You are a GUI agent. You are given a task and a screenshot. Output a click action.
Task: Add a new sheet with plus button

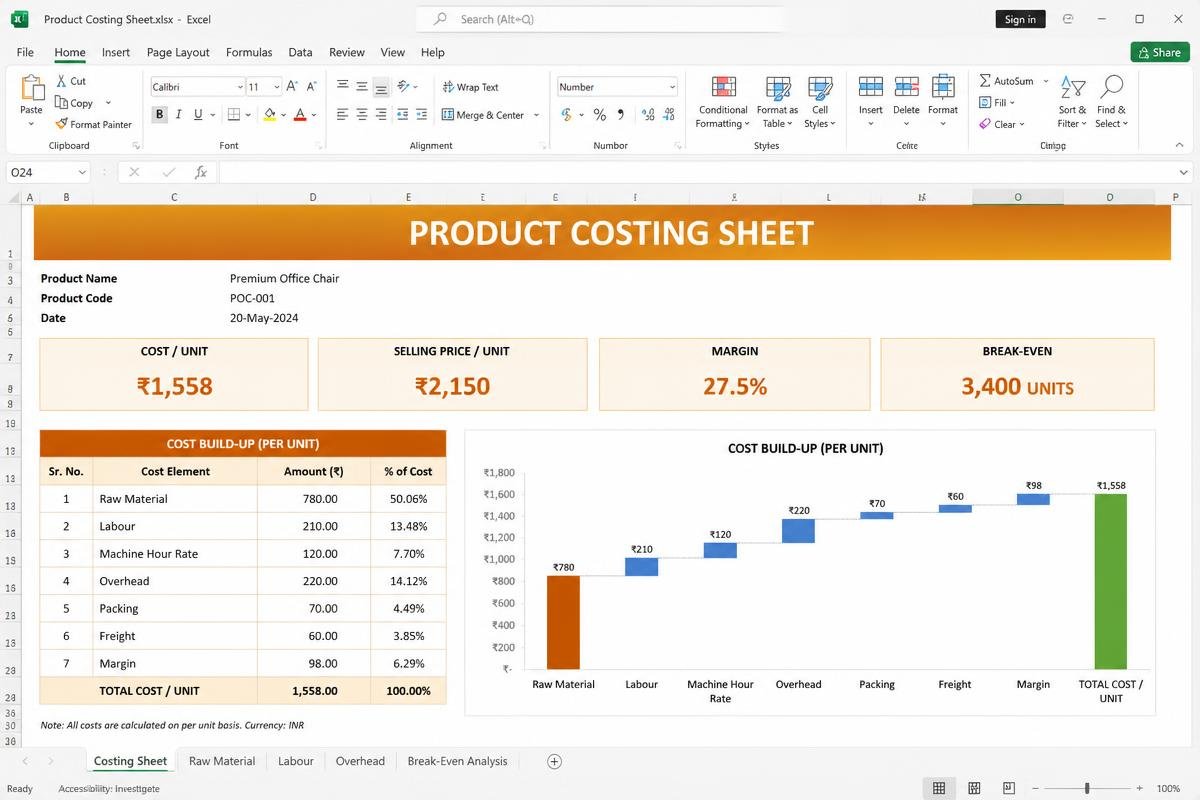554,761
